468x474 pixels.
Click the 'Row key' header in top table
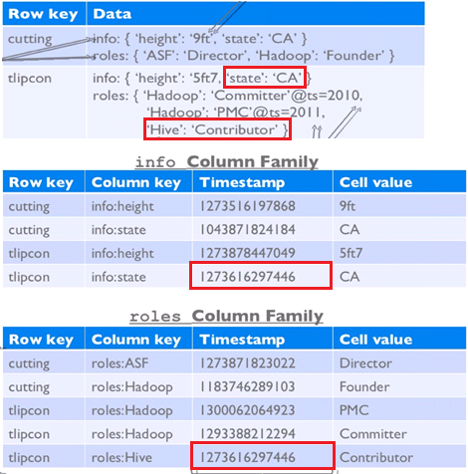point(43,14)
